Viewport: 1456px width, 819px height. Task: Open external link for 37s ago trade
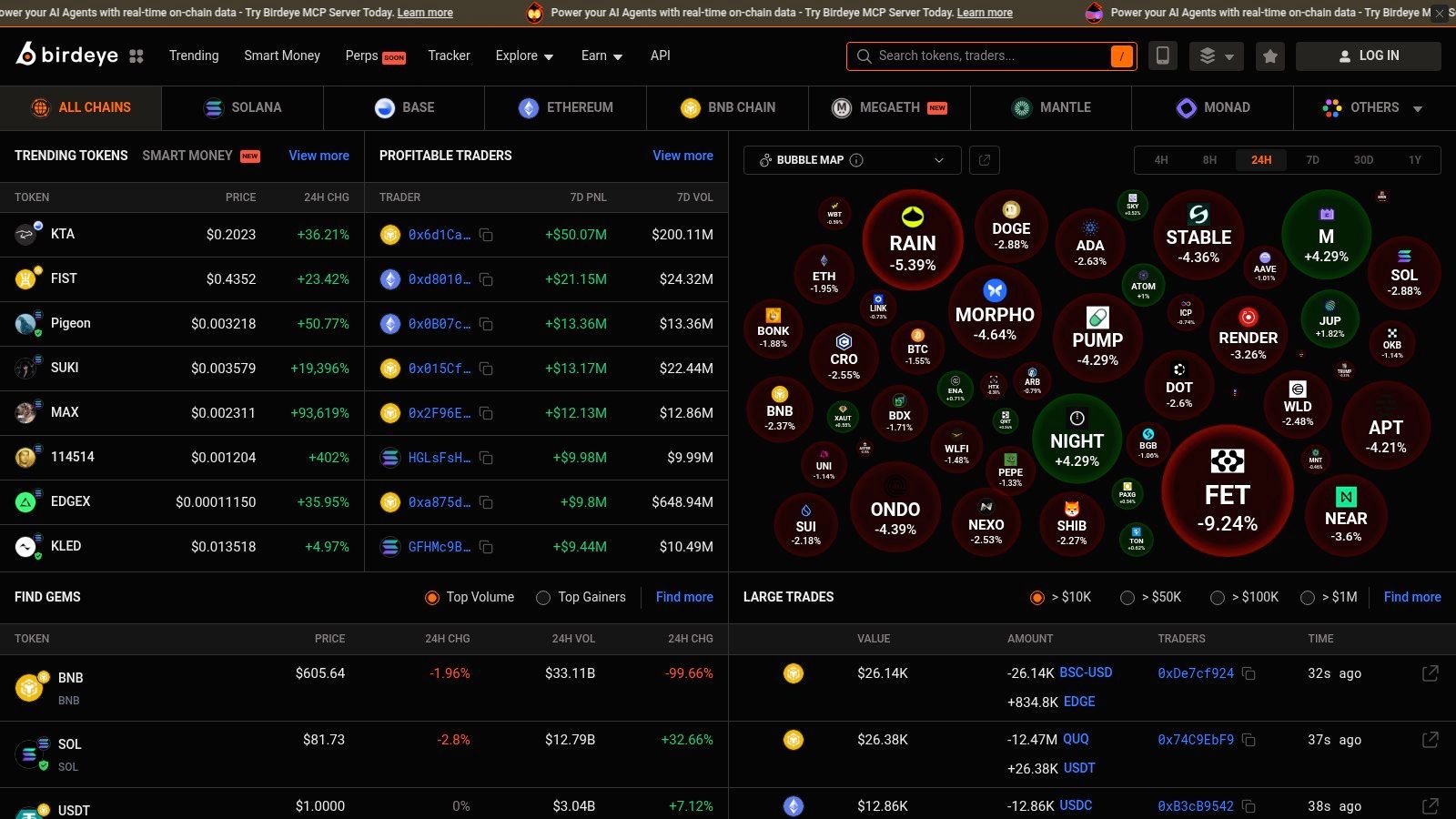(1431, 740)
